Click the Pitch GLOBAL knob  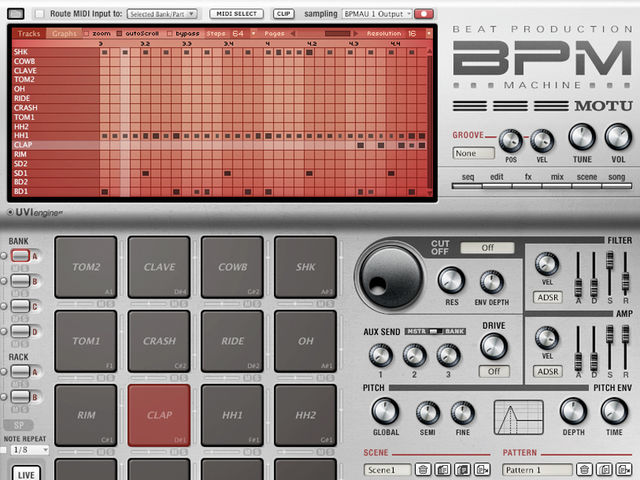click(x=385, y=411)
